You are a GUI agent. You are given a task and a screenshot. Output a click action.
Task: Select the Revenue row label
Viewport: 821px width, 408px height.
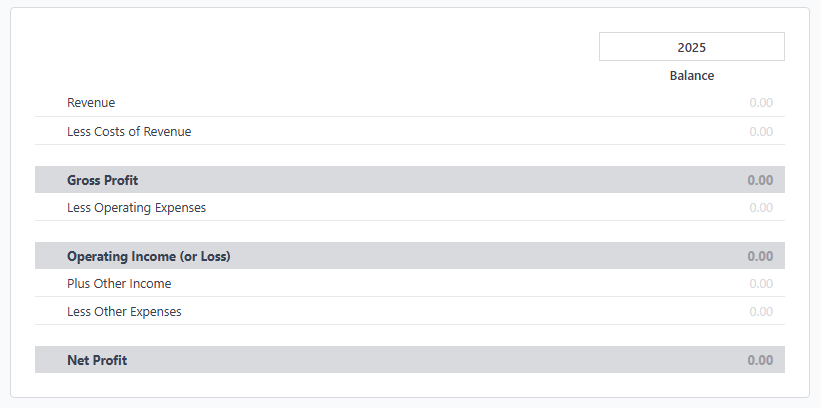(91, 103)
